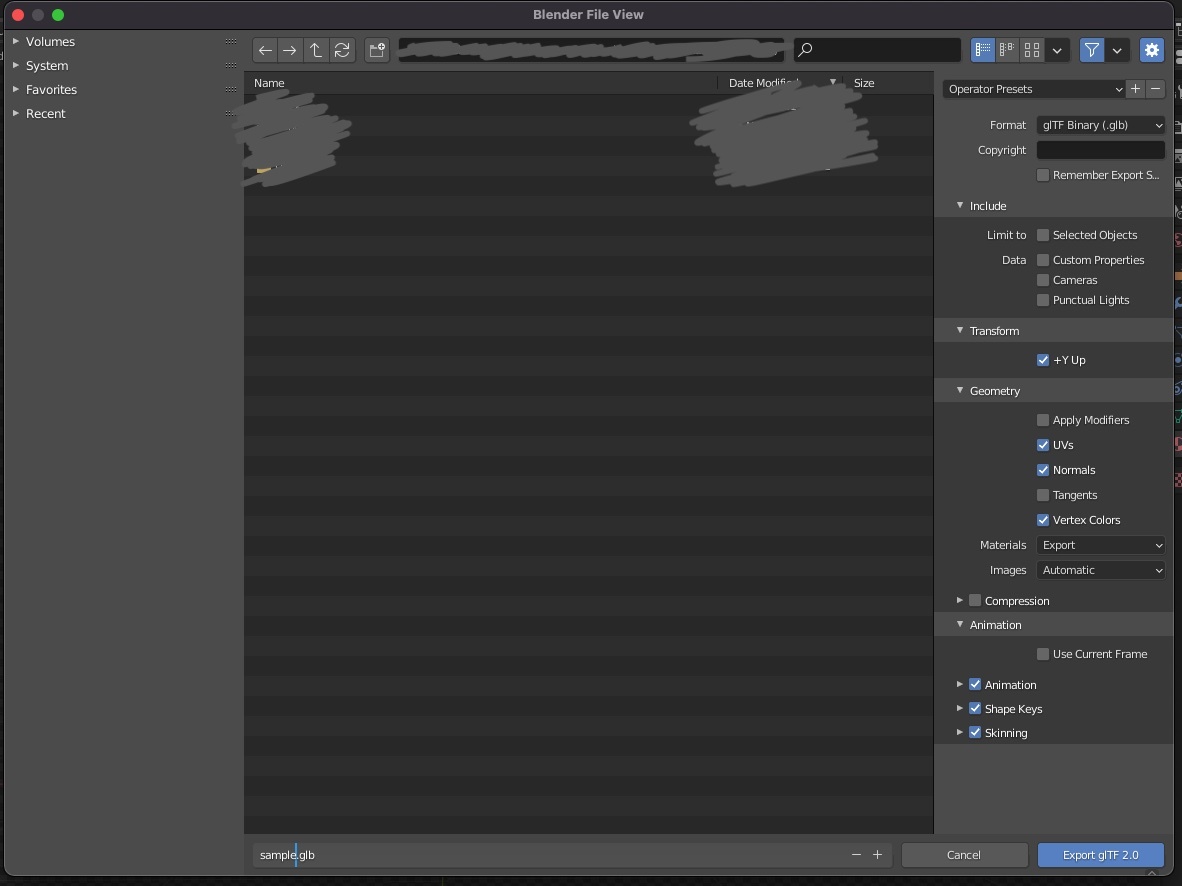Enable the Compression checkbox
Image resolution: width=1182 pixels, height=886 pixels.
coord(975,601)
